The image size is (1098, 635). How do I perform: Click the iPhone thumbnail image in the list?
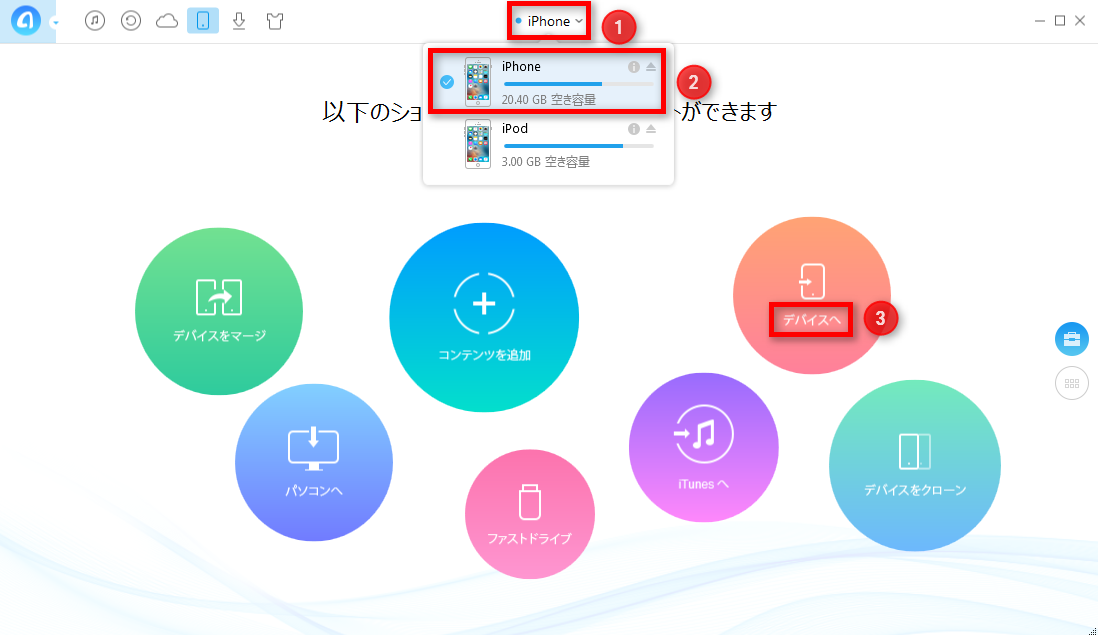click(478, 82)
